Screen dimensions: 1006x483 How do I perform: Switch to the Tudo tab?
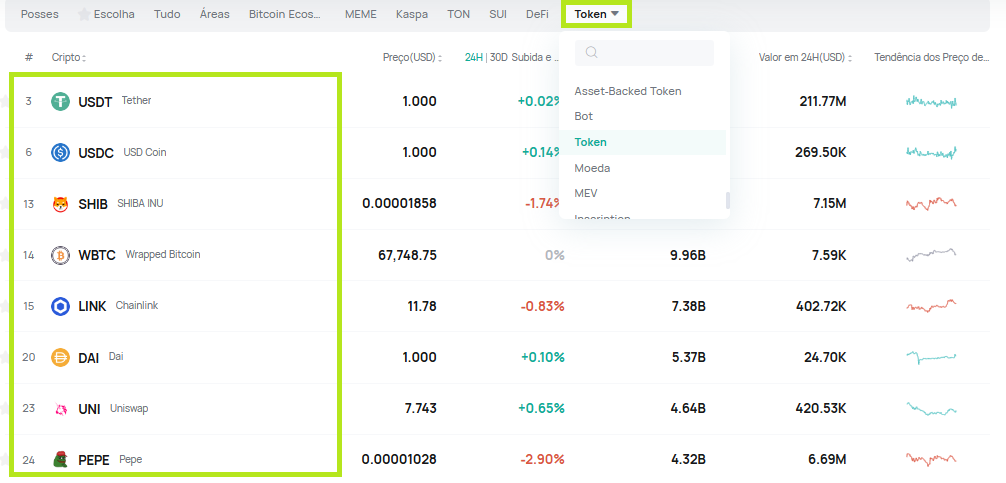[167, 14]
